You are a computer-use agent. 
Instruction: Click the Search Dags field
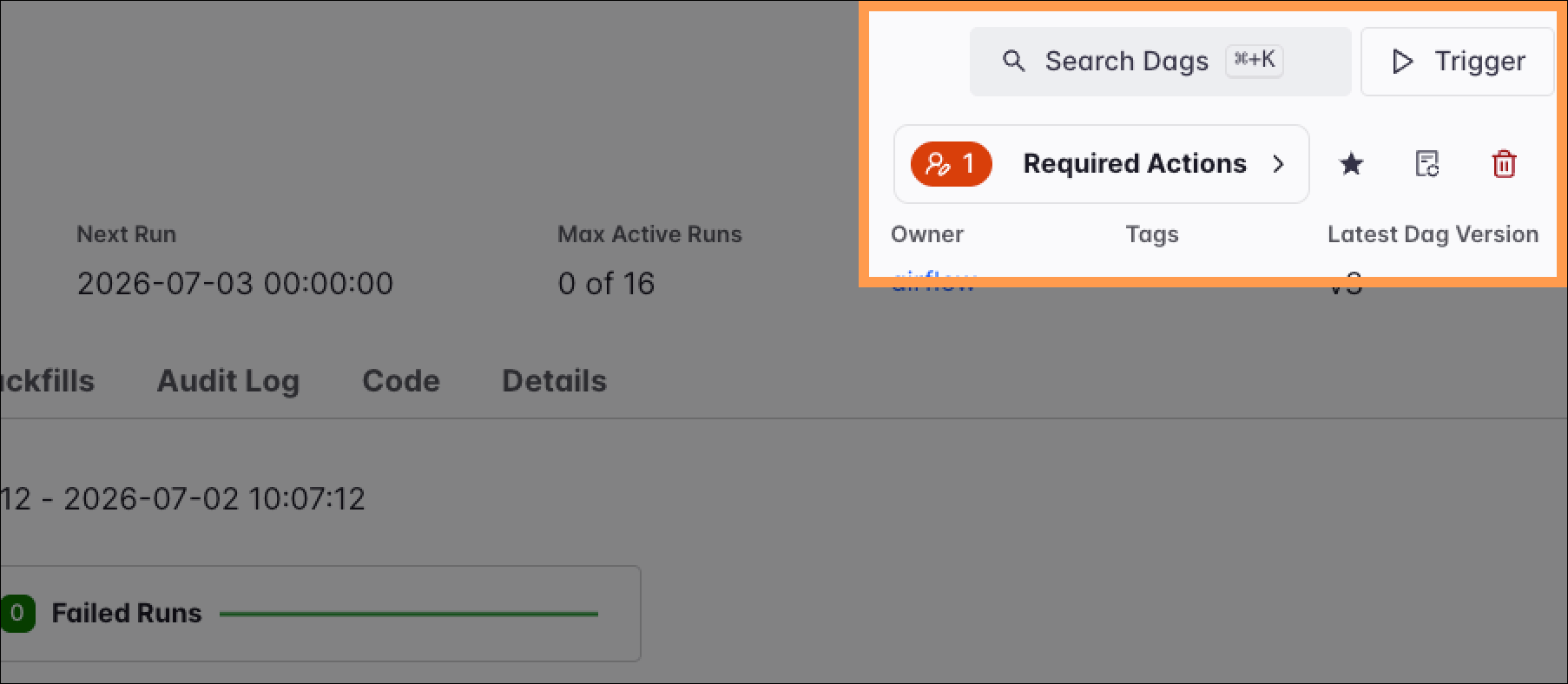[1160, 62]
